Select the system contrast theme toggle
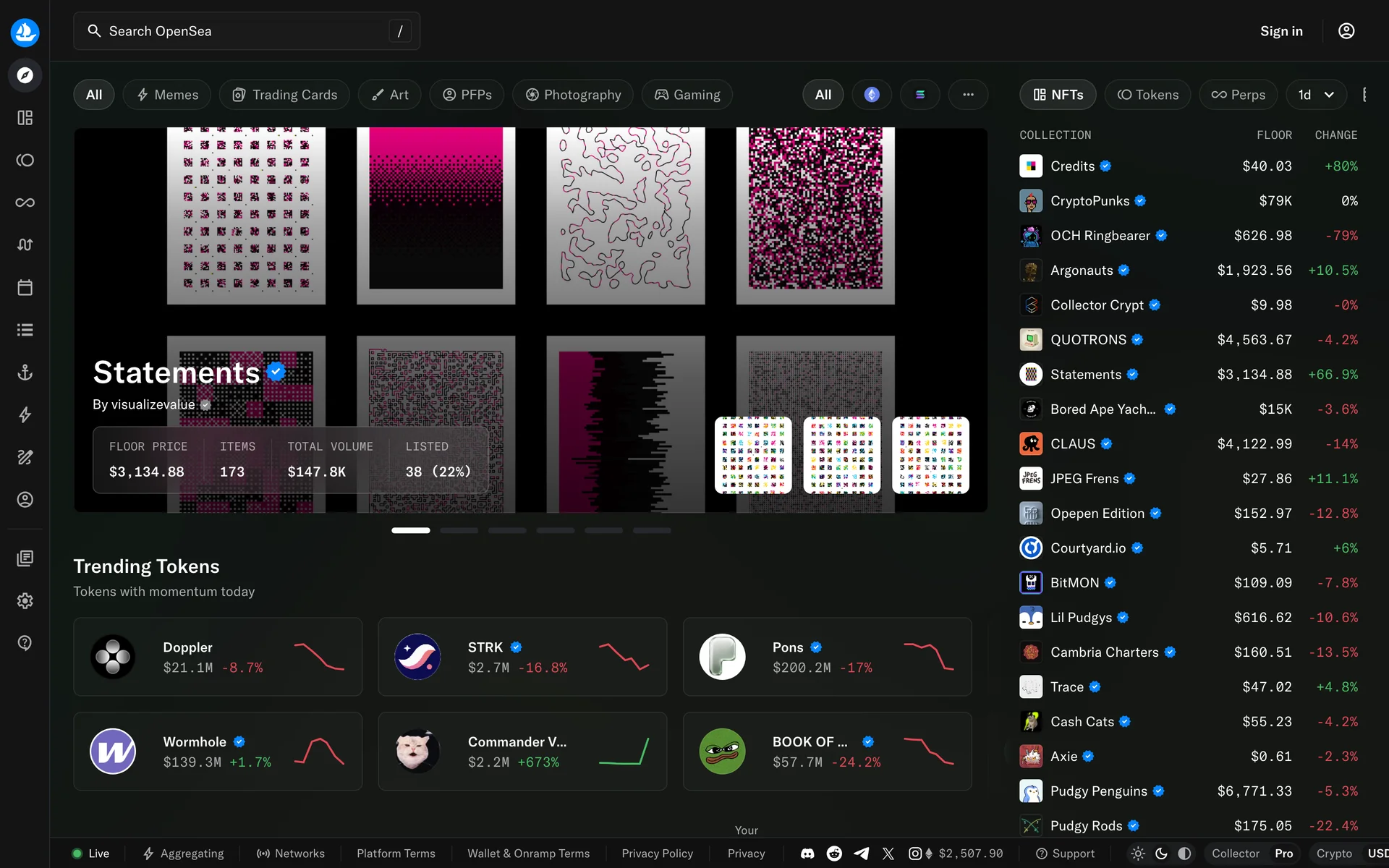Screen dimensions: 1389x868 1184,854
